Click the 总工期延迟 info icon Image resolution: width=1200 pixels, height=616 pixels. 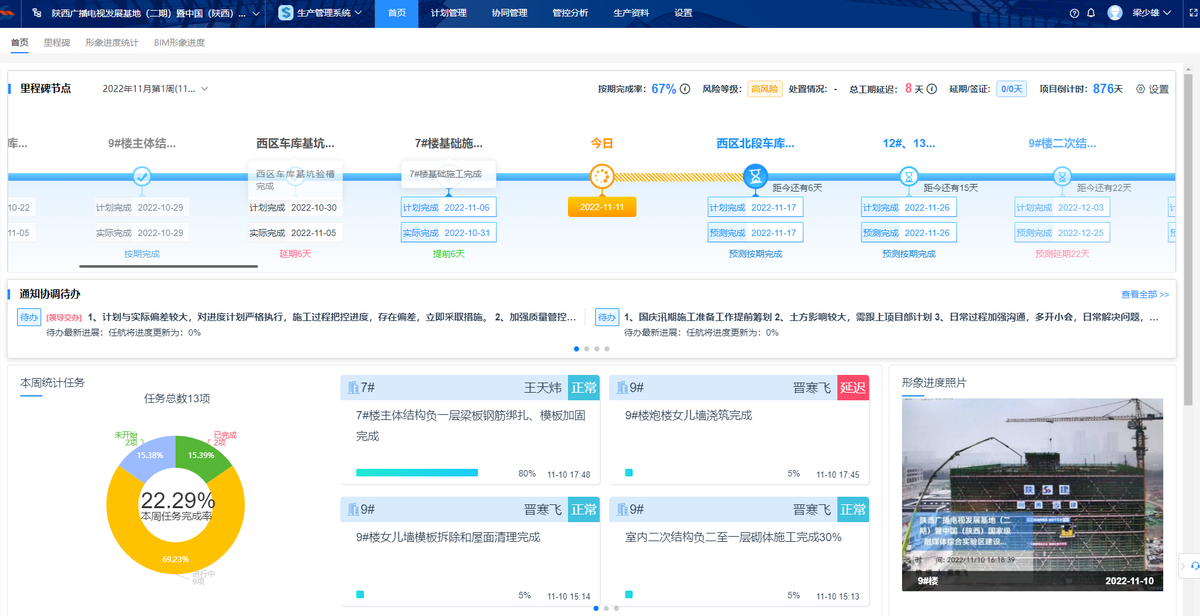(x=933, y=88)
